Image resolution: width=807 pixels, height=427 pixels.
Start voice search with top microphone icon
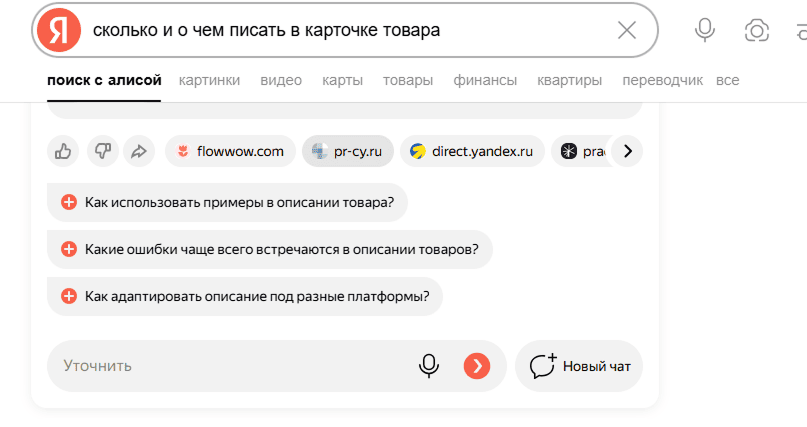click(704, 30)
